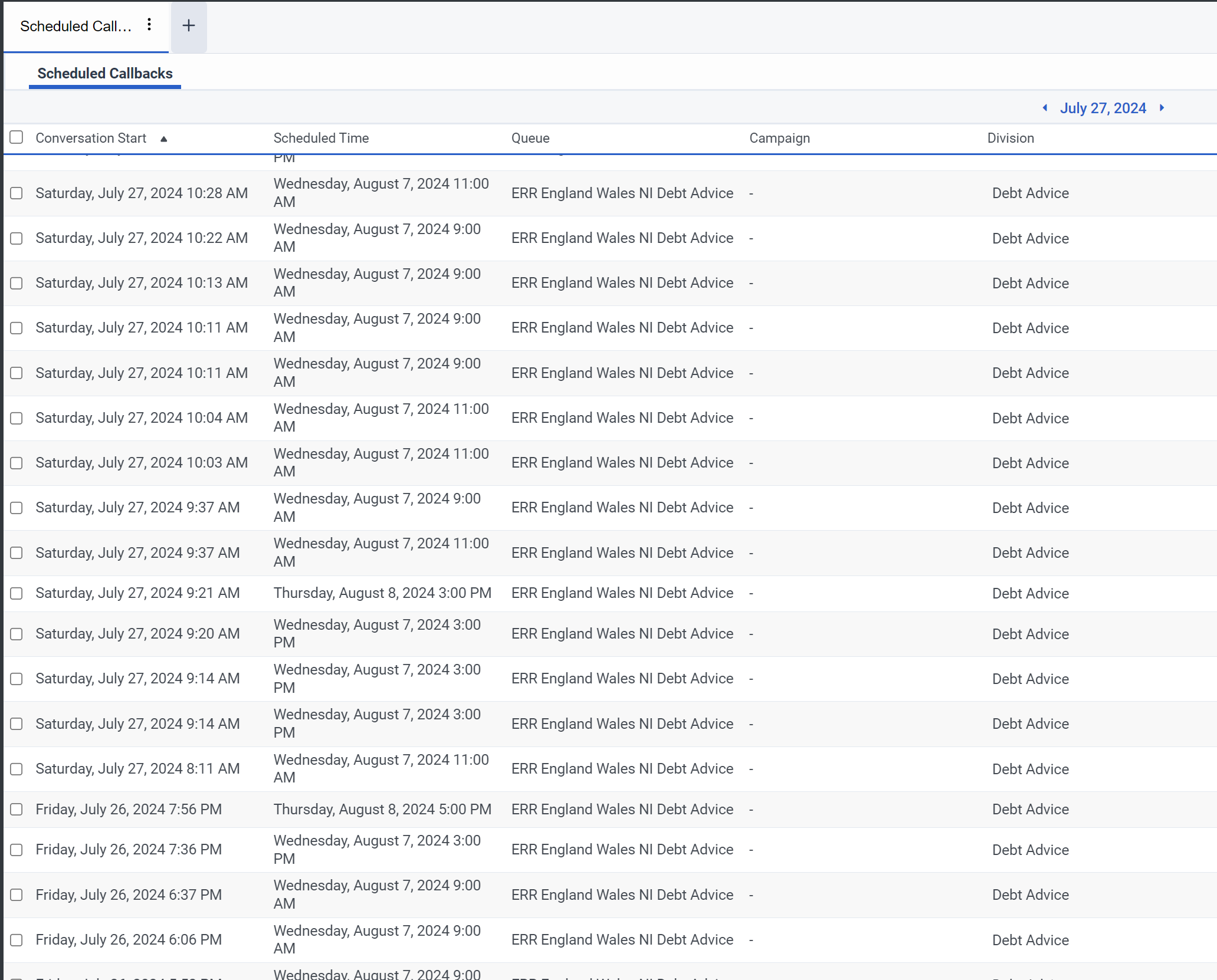
Task: Switch to the Scheduled Call... workspace tab
Action: pyautogui.click(x=76, y=26)
